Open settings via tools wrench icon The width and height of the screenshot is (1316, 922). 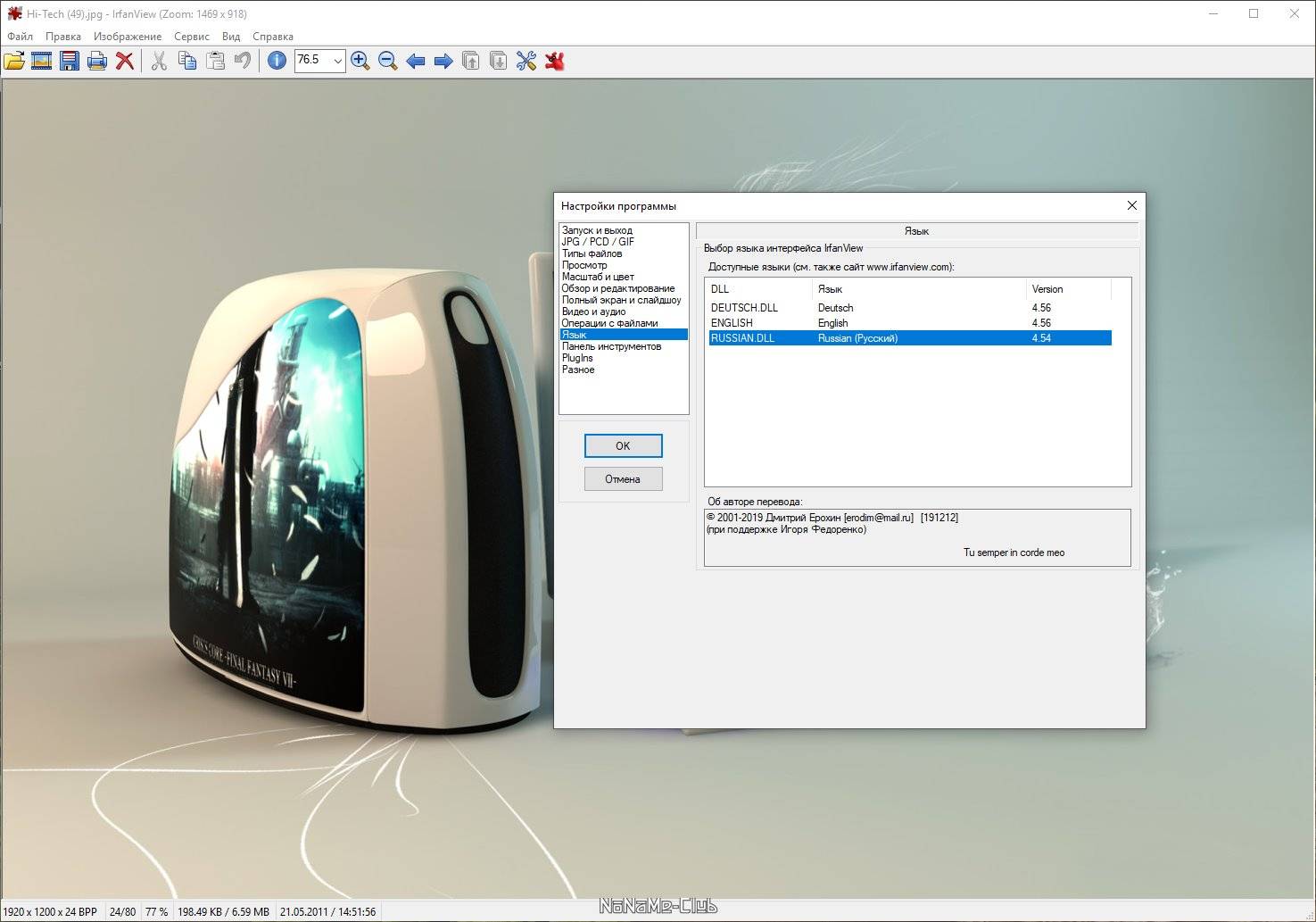point(526,61)
